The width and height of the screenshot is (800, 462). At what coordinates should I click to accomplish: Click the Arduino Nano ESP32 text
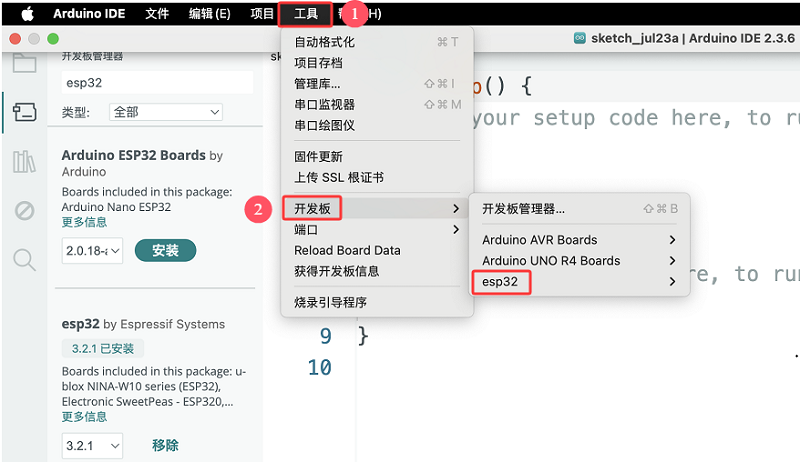[116, 207]
